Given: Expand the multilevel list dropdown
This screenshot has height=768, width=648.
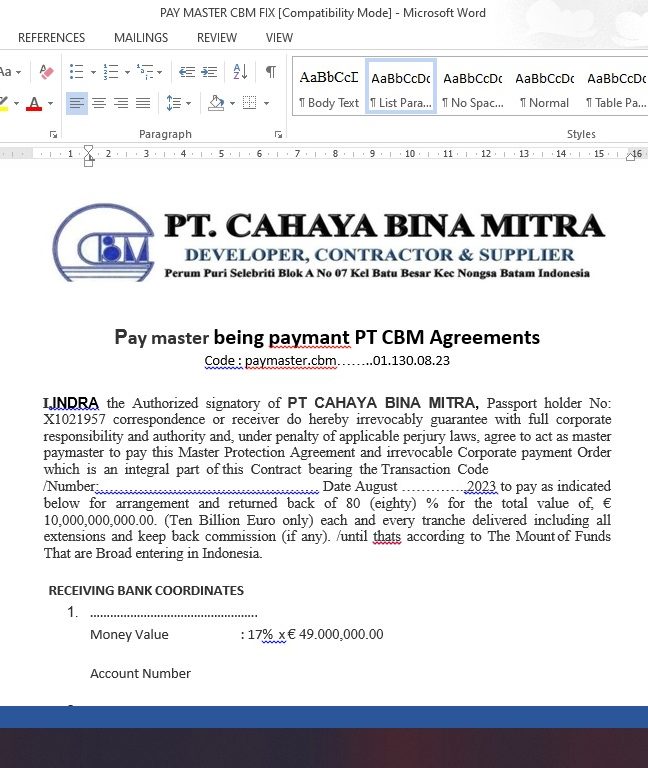Looking at the screenshot, I should tap(160, 72).
